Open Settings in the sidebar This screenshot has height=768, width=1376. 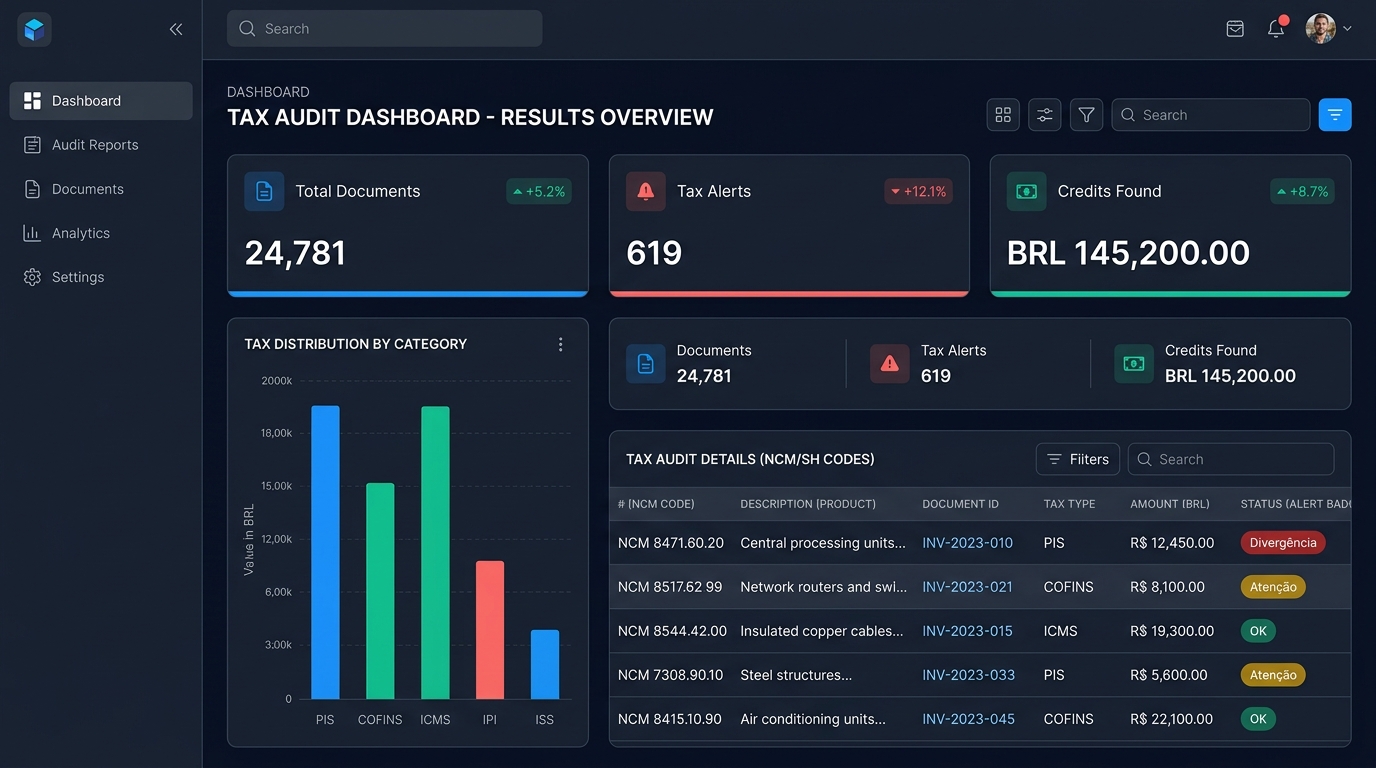(101, 277)
